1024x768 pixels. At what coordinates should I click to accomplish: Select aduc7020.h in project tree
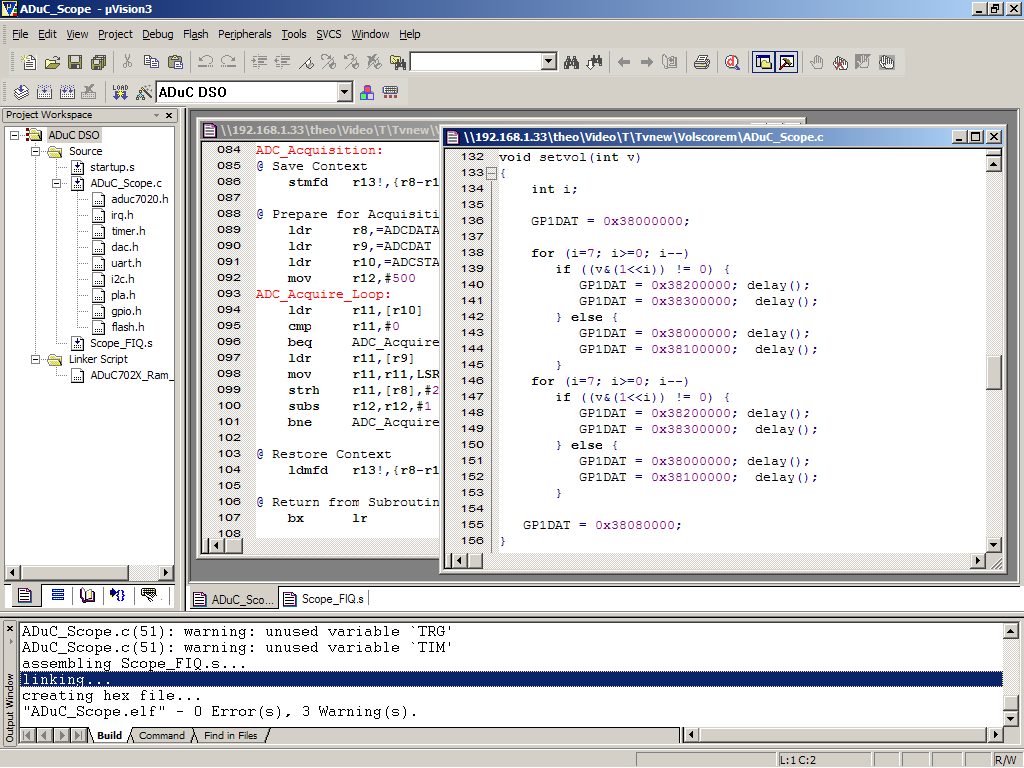click(x=140, y=199)
